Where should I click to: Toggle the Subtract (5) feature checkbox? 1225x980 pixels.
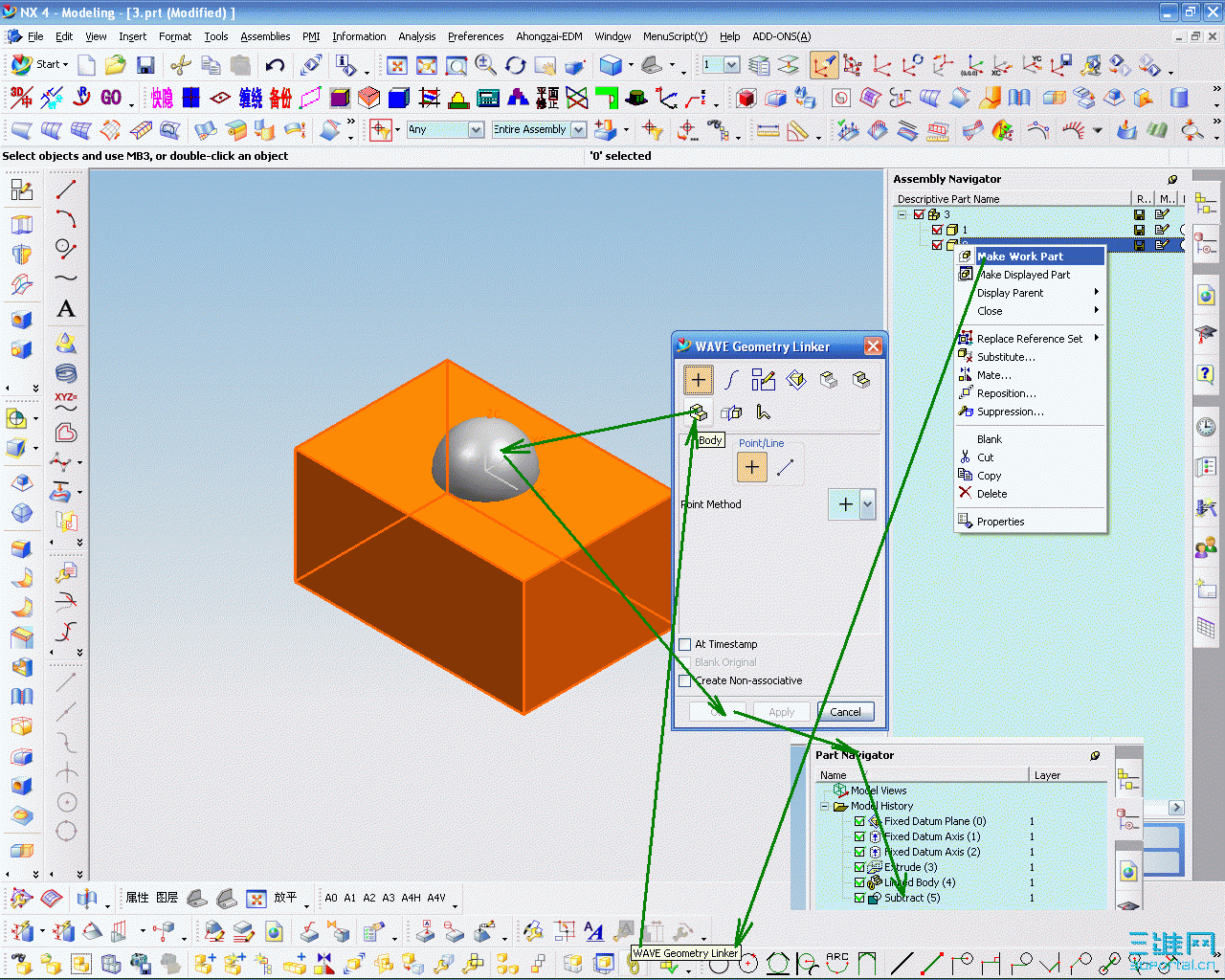[x=859, y=898]
